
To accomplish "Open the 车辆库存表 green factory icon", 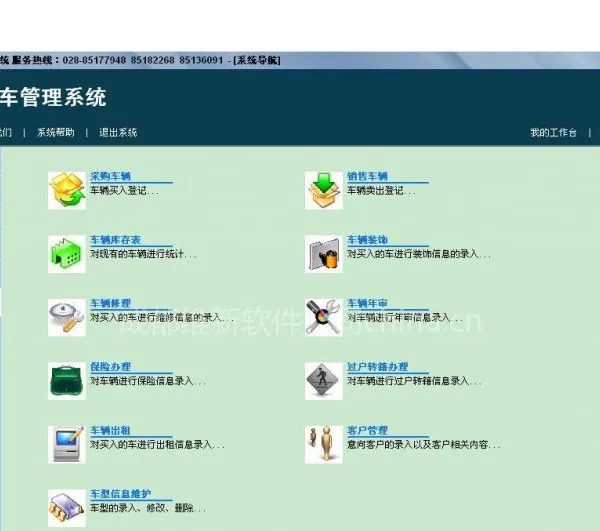I will [67, 254].
